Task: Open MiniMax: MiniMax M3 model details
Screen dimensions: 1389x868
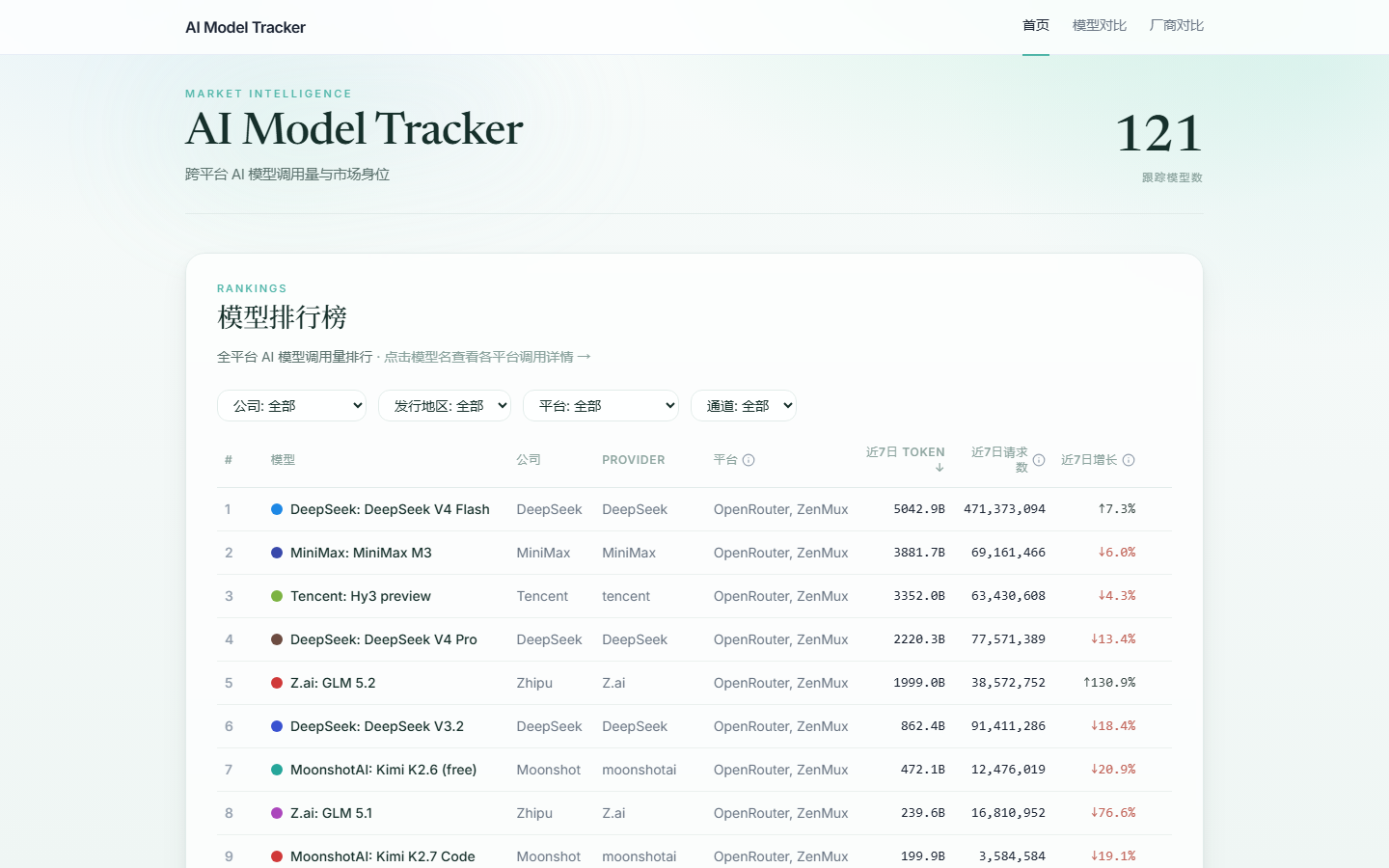Action: tap(361, 553)
